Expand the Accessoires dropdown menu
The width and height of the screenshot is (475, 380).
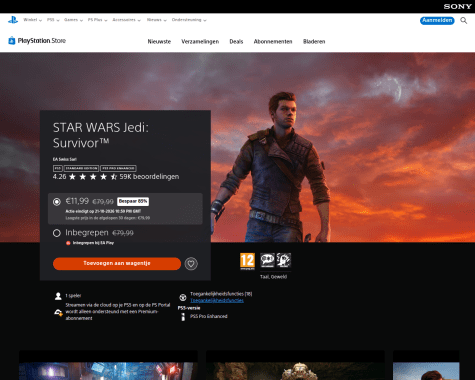click(x=126, y=20)
